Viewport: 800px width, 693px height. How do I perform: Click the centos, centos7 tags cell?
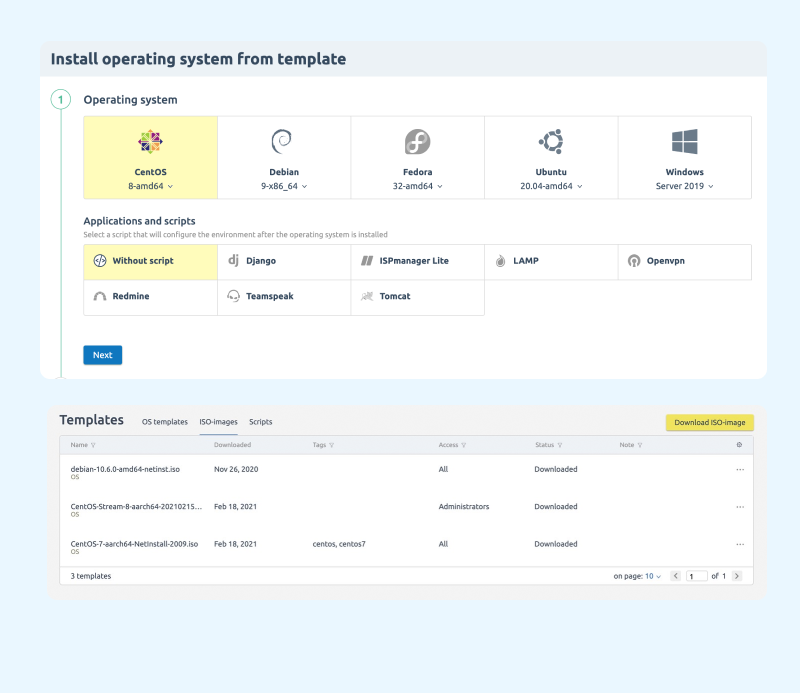pyautogui.click(x=339, y=544)
